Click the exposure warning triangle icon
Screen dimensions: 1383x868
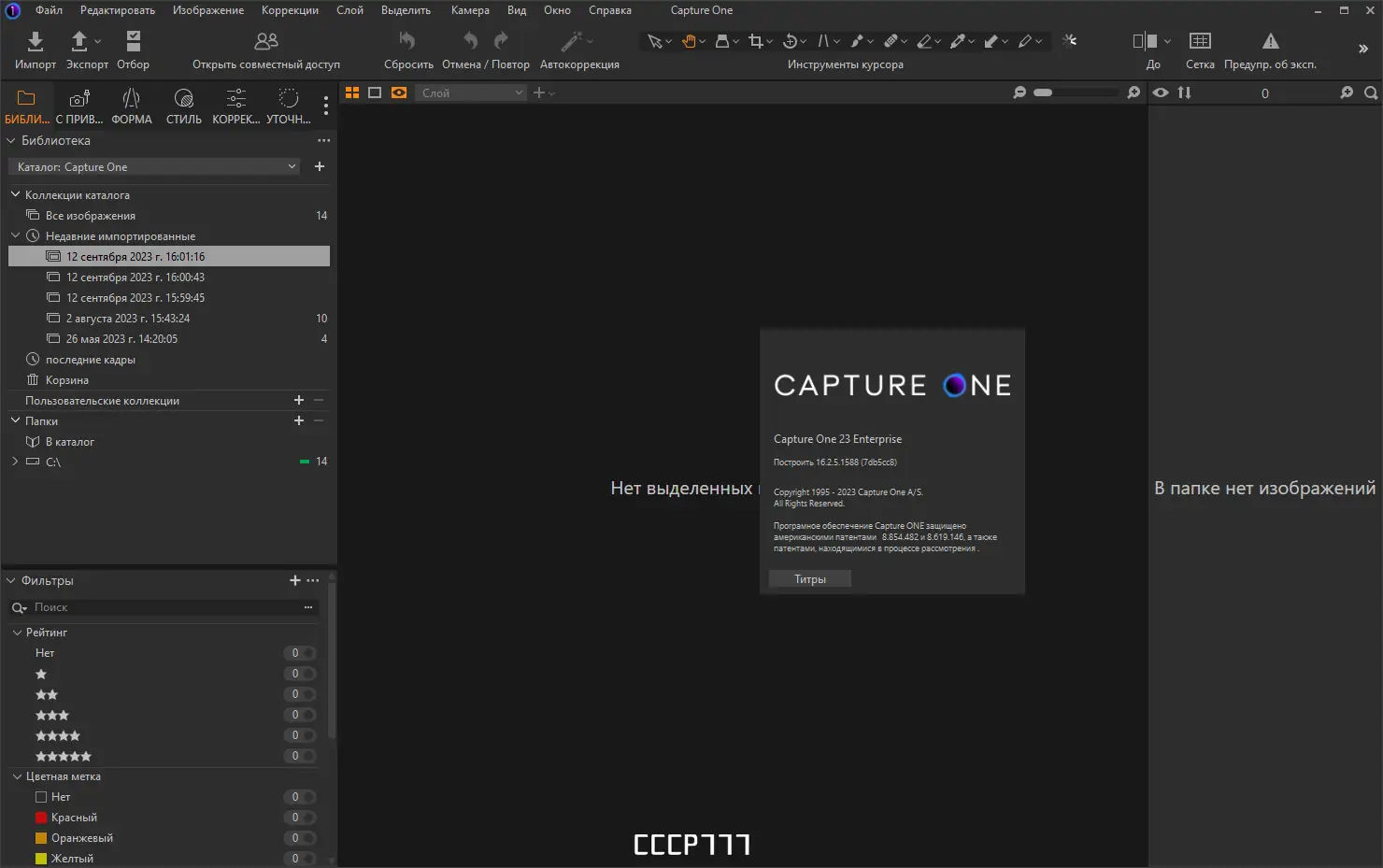1270,41
